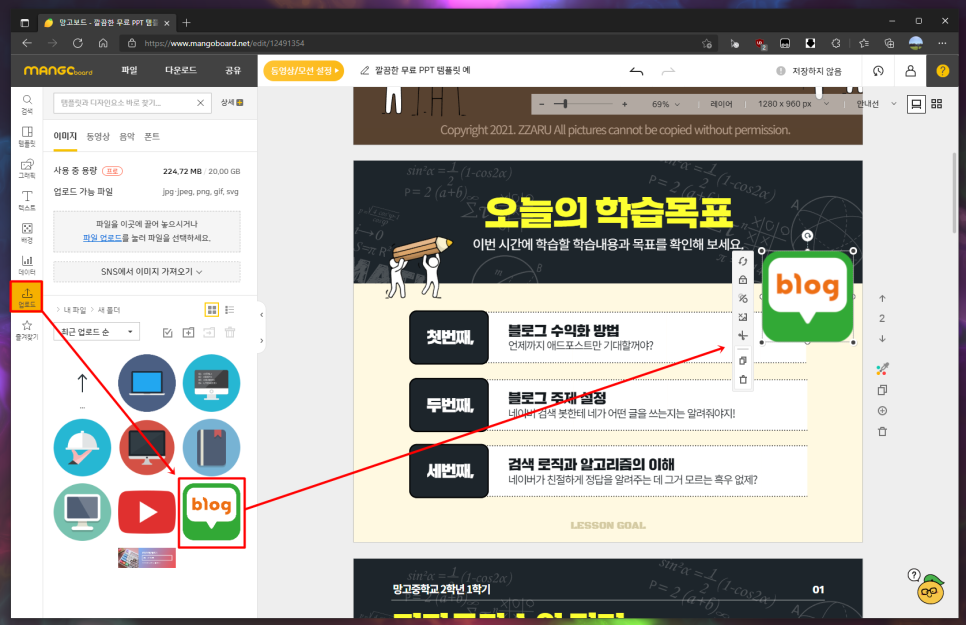Open the user account profile icon
The width and height of the screenshot is (966, 625).
pos(911,71)
